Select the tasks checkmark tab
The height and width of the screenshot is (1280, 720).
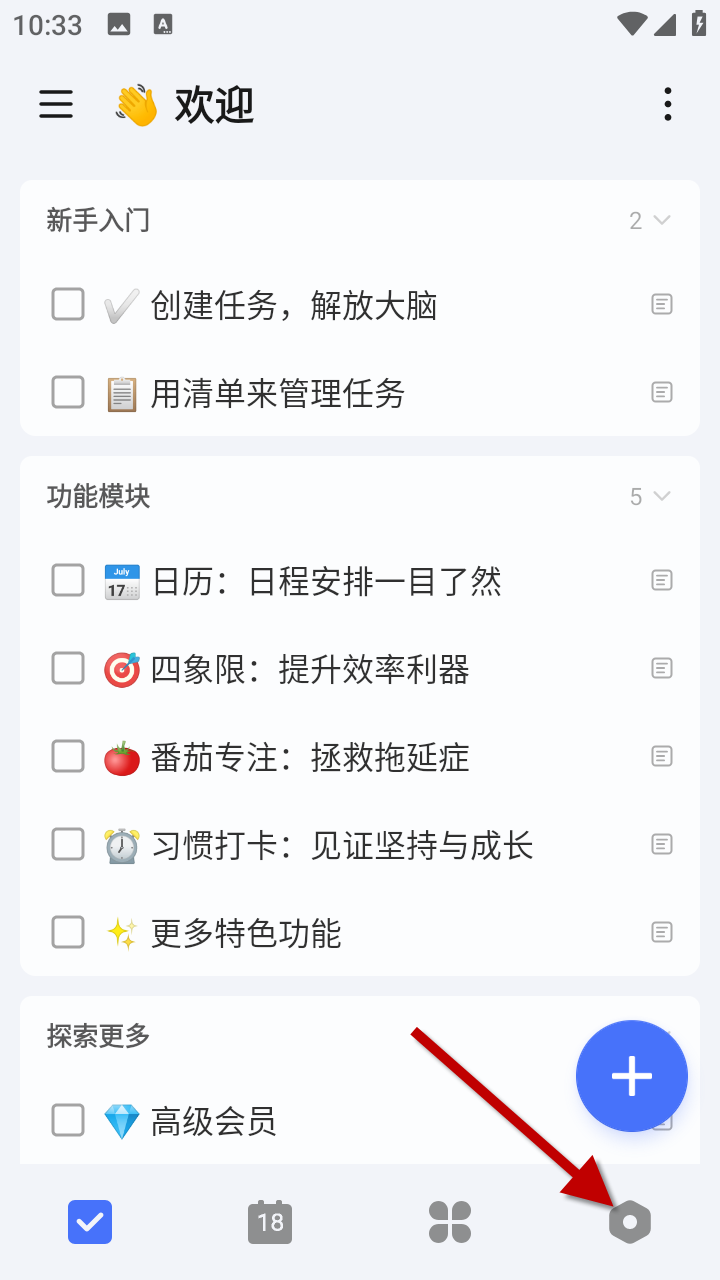click(x=90, y=1222)
